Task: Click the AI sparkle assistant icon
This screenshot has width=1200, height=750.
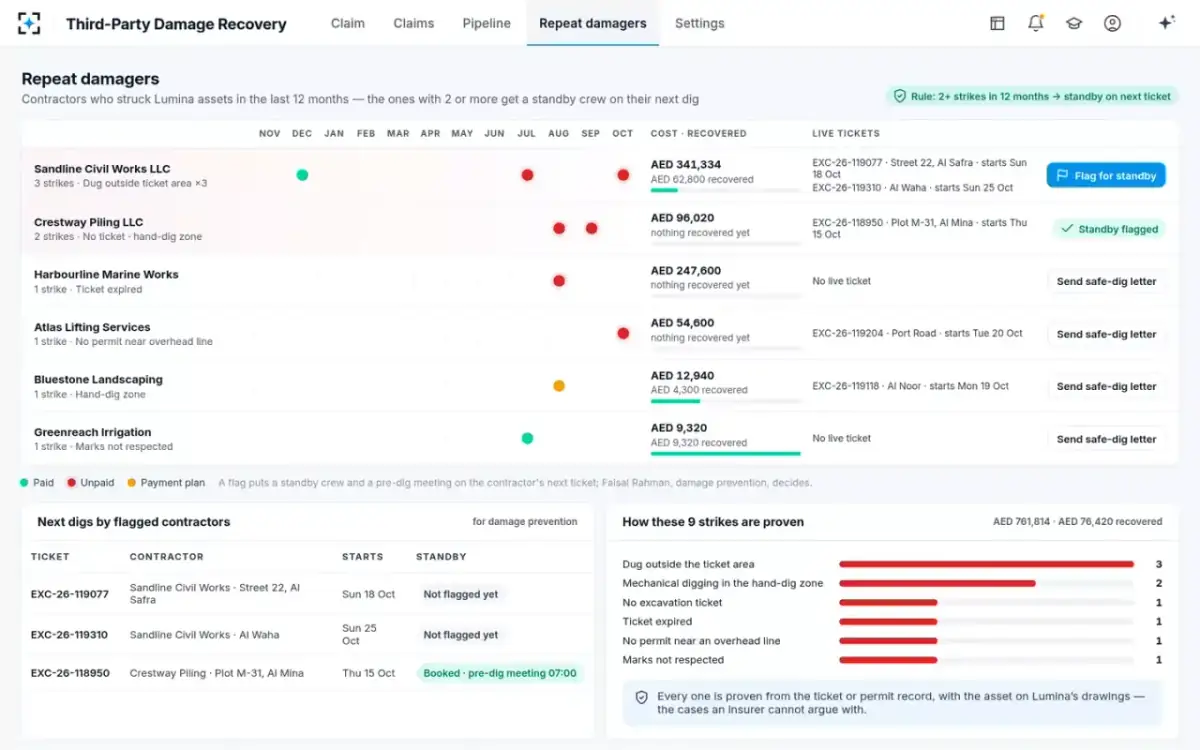Action: [1166, 23]
